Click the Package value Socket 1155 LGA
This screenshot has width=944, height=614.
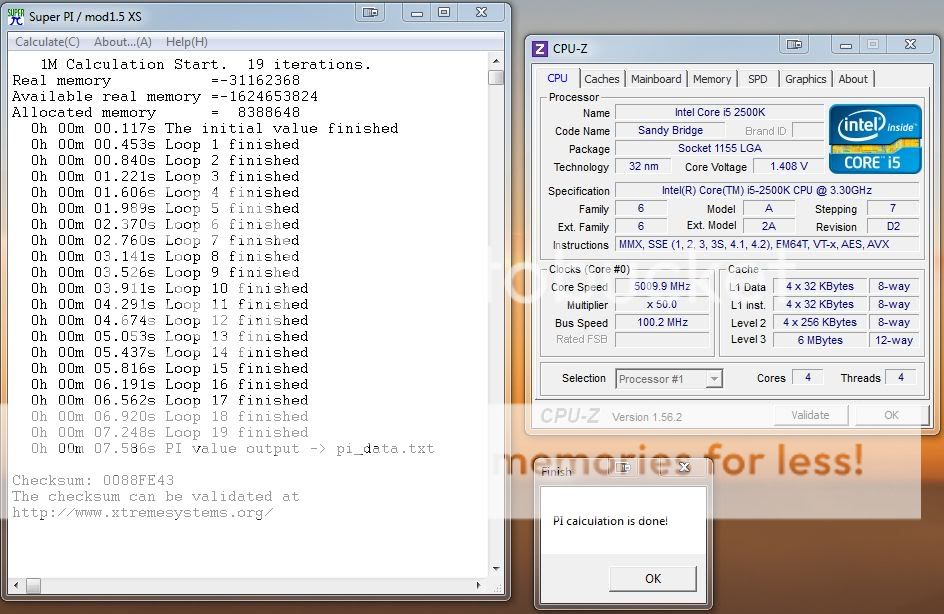click(x=719, y=148)
